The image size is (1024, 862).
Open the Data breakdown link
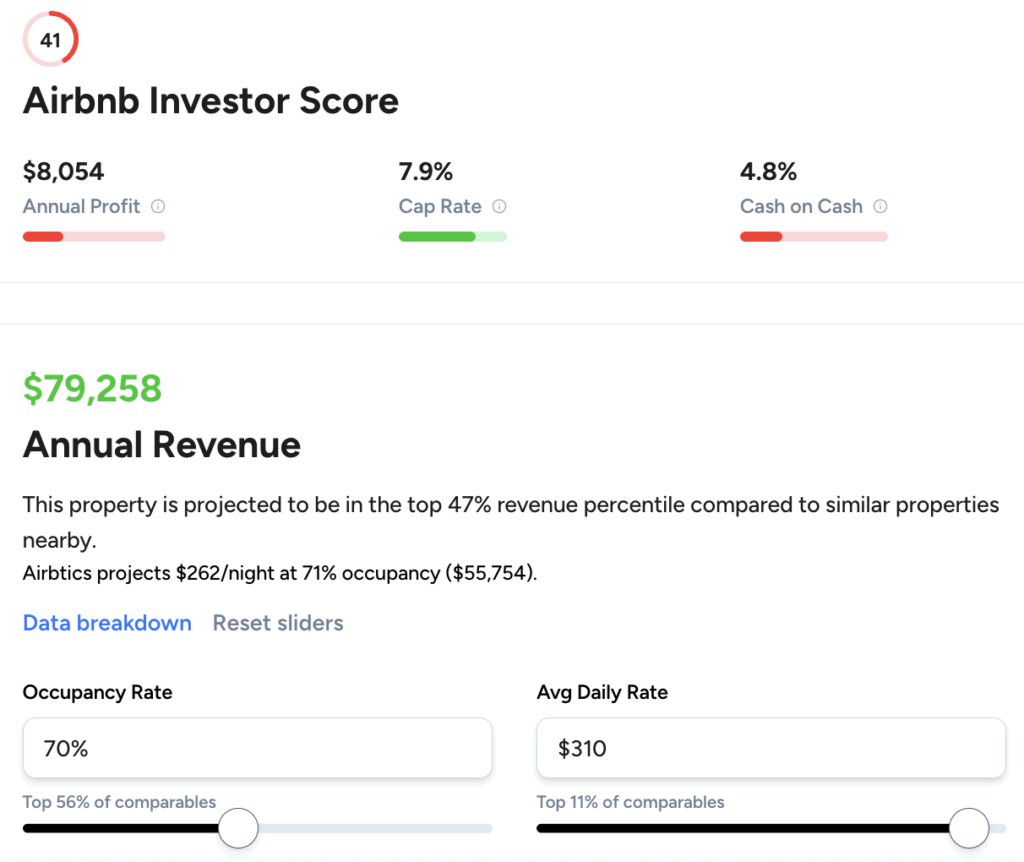click(107, 623)
